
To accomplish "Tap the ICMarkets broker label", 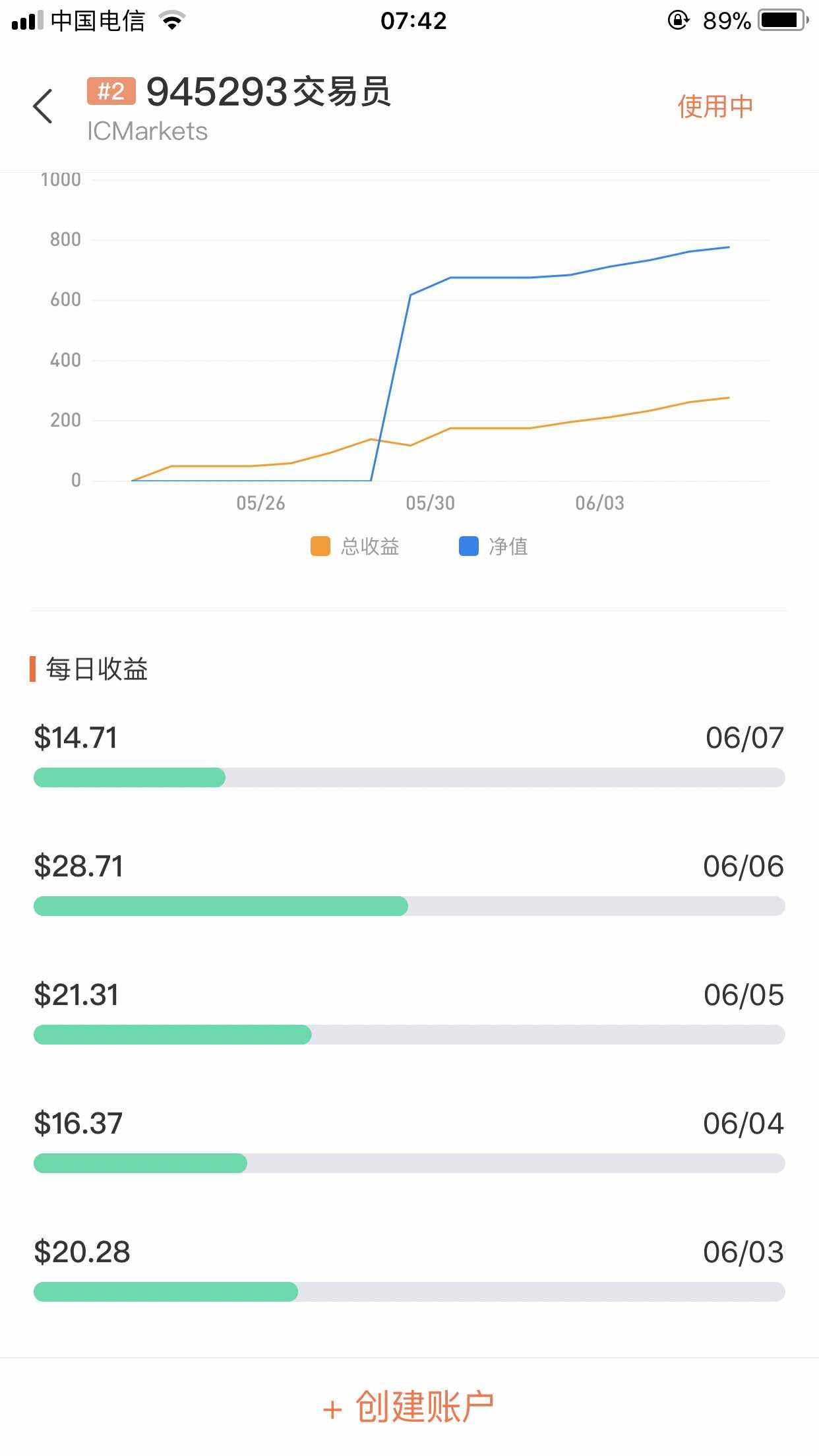I will point(147,131).
